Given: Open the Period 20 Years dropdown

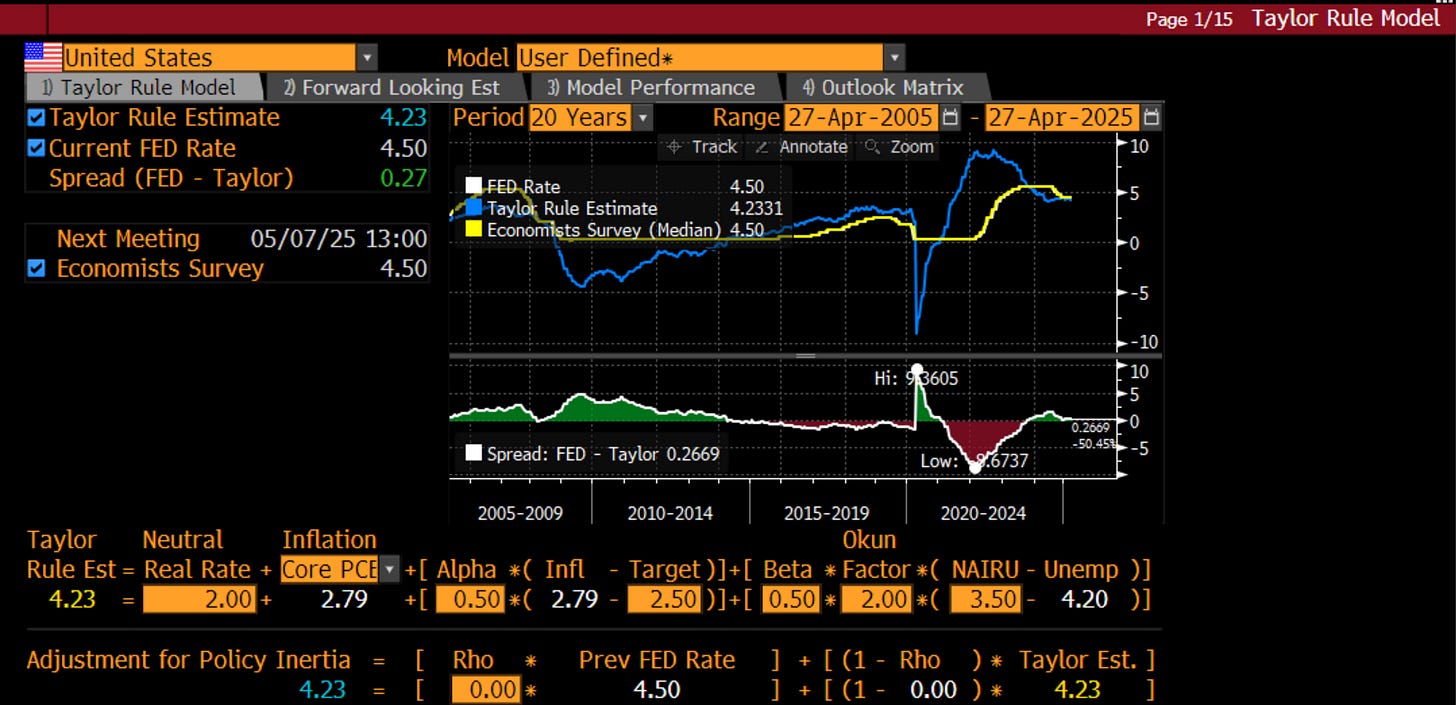Looking at the screenshot, I should [x=642, y=118].
